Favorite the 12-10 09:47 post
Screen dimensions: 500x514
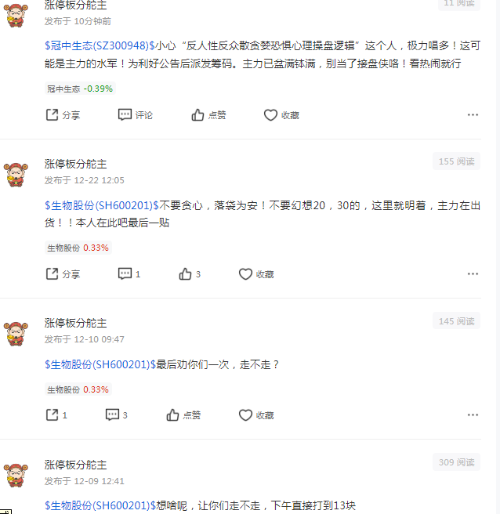tap(256, 415)
